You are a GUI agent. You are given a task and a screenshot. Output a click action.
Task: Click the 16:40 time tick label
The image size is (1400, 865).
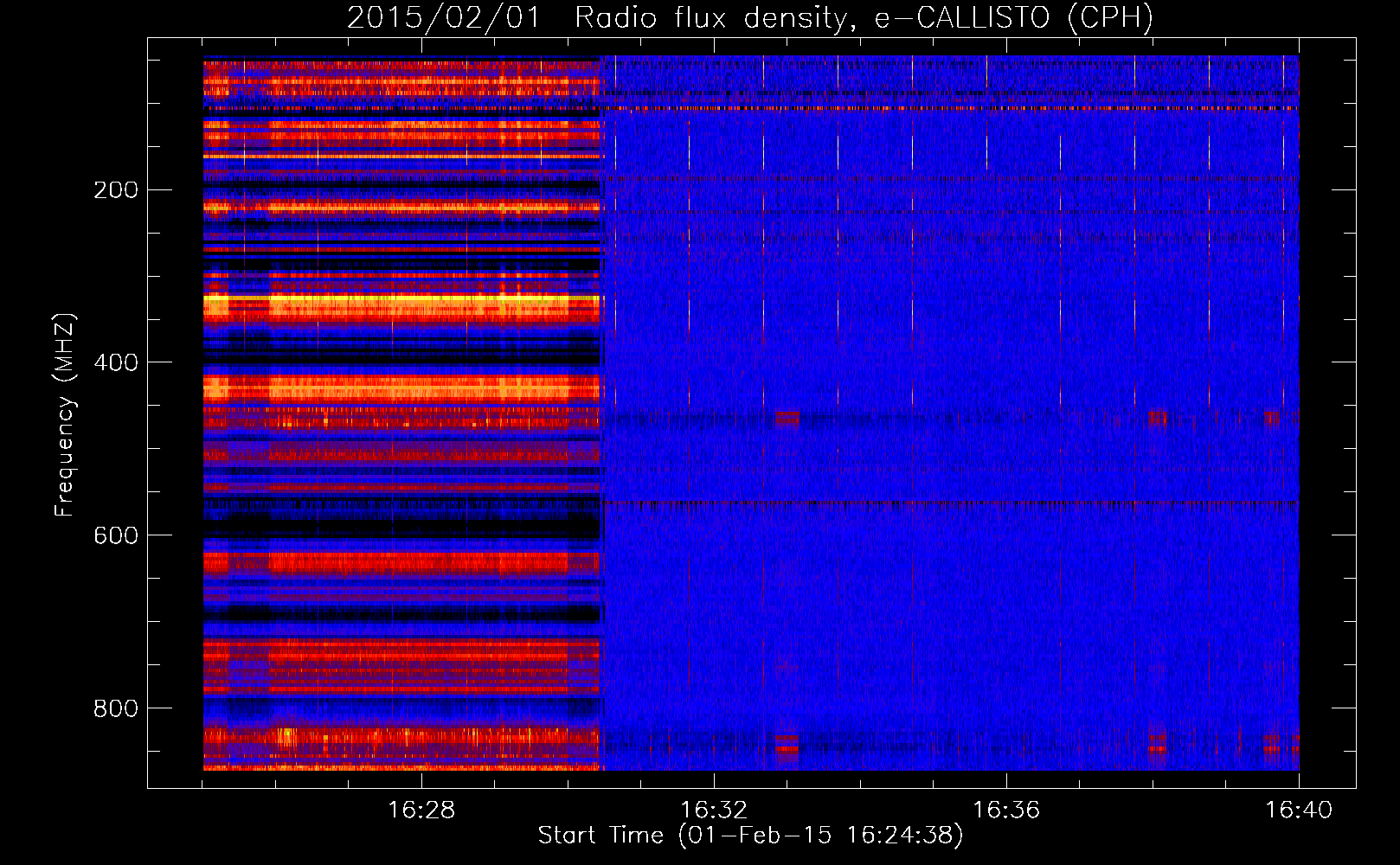(x=1299, y=811)
